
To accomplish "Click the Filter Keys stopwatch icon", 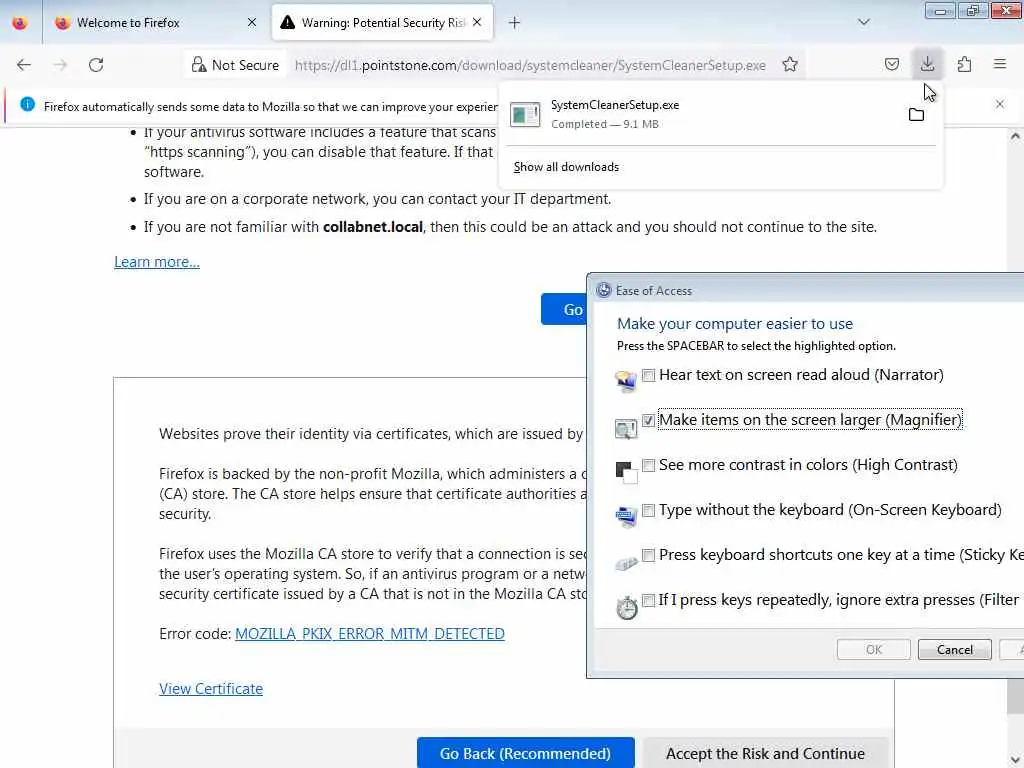I will click(626, 607).
